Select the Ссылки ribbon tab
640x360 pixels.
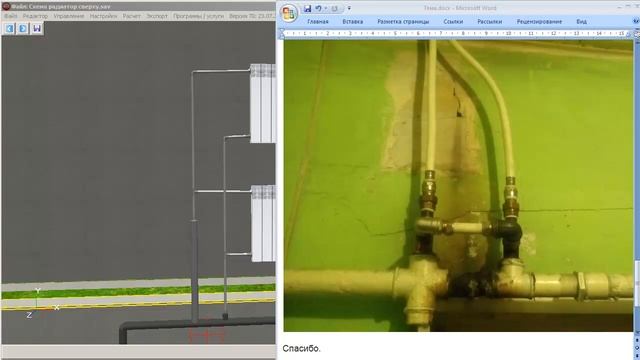tap(453, 22)
